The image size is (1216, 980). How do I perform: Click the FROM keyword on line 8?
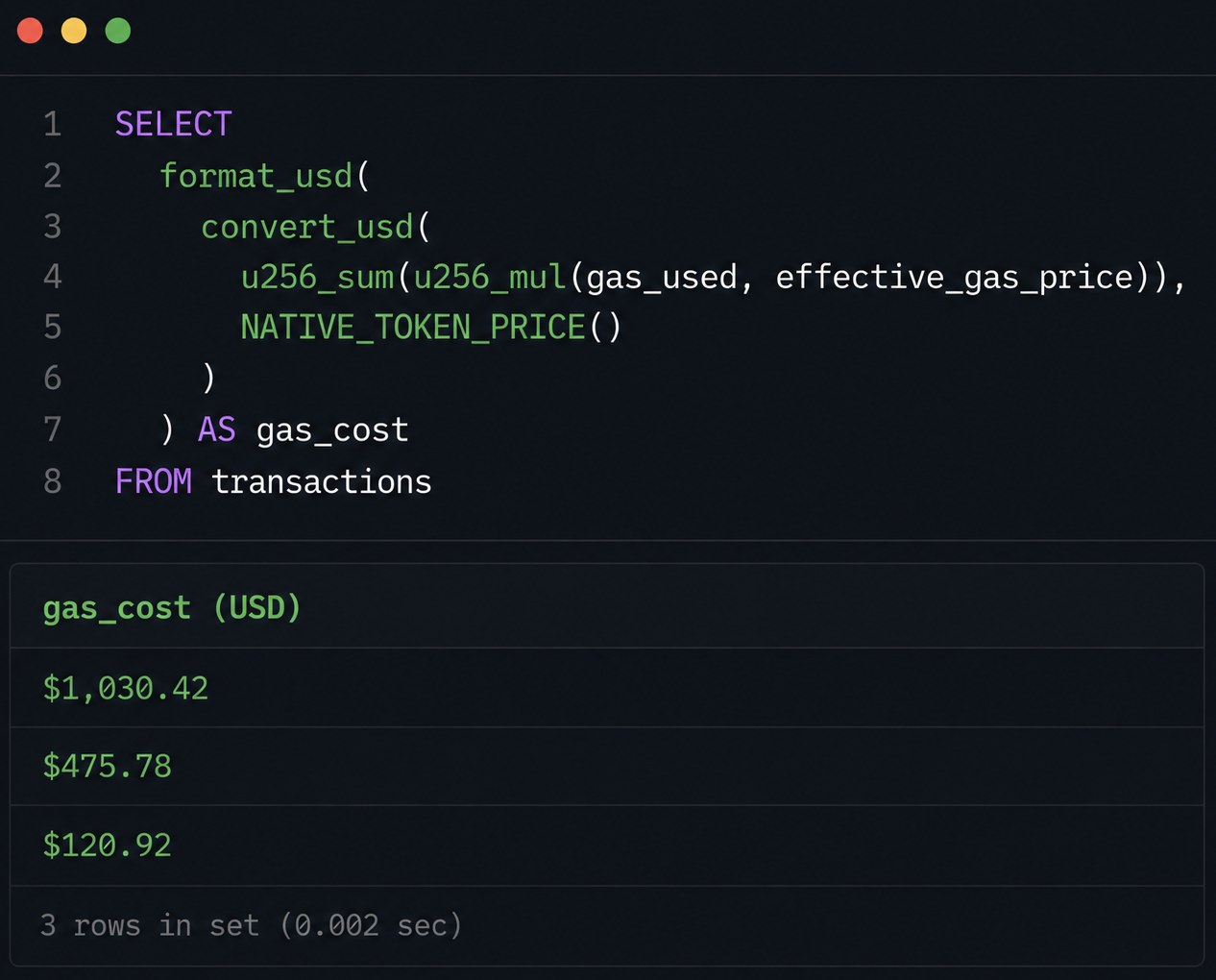click(154, 481)
